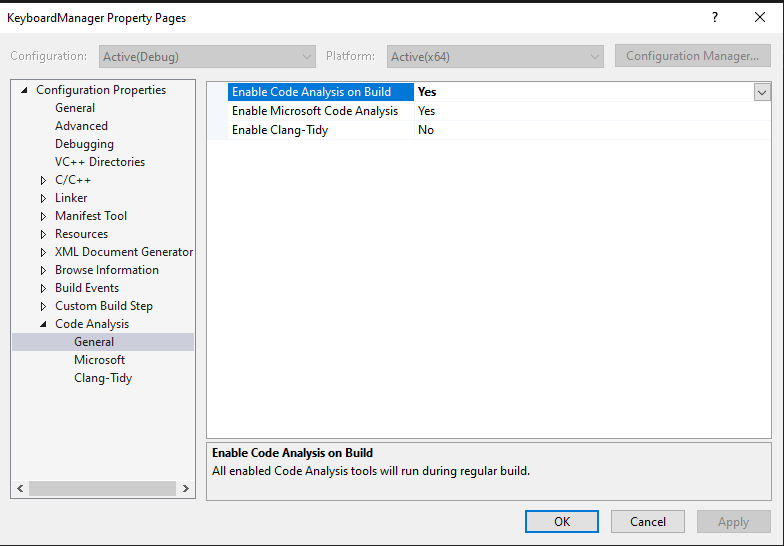Screen dimensions: 784x546
Task: Select VC++ Directories in the tree
Action: tap(100, 162)
